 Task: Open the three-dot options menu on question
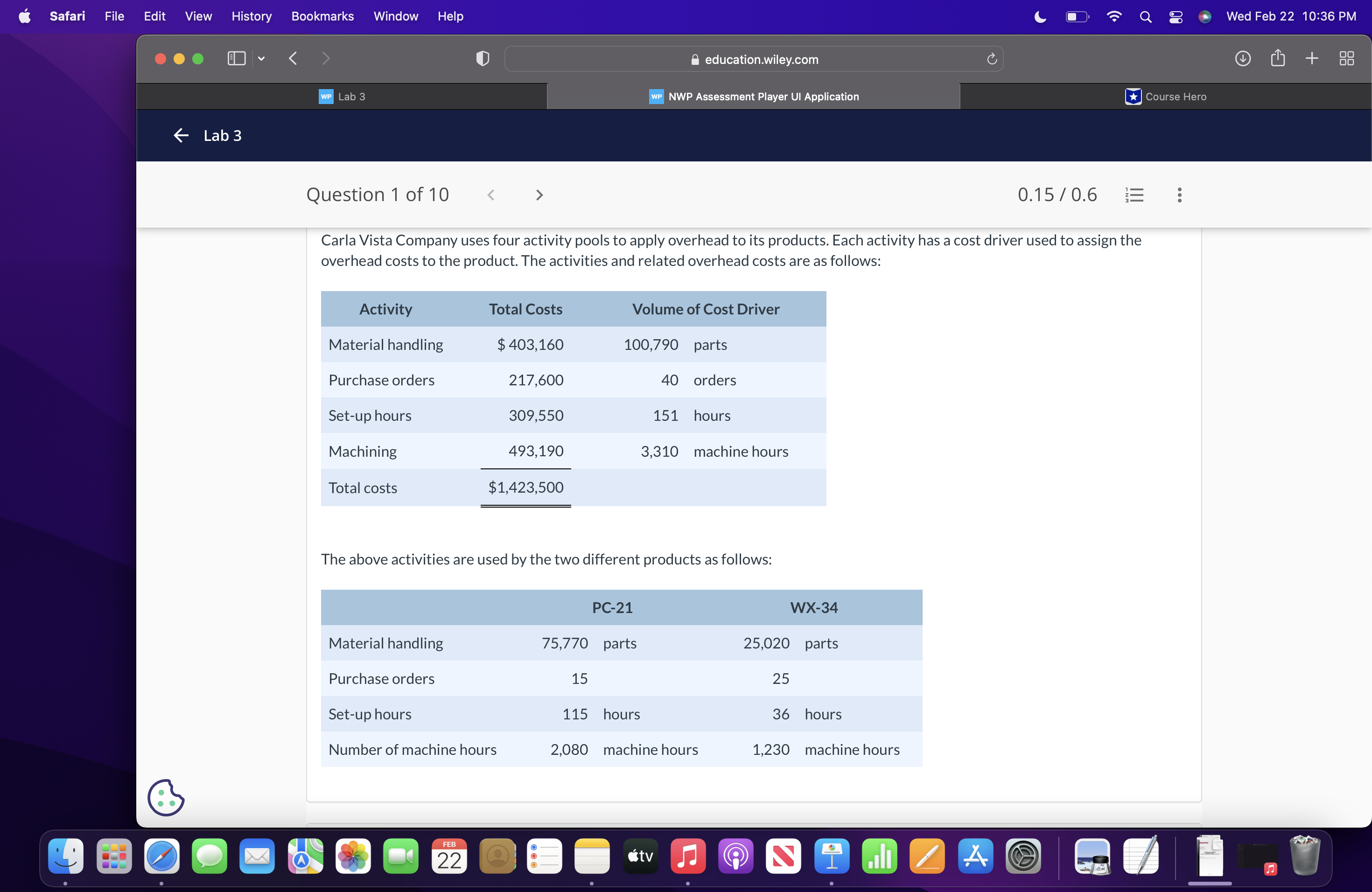pos(1178,195)
